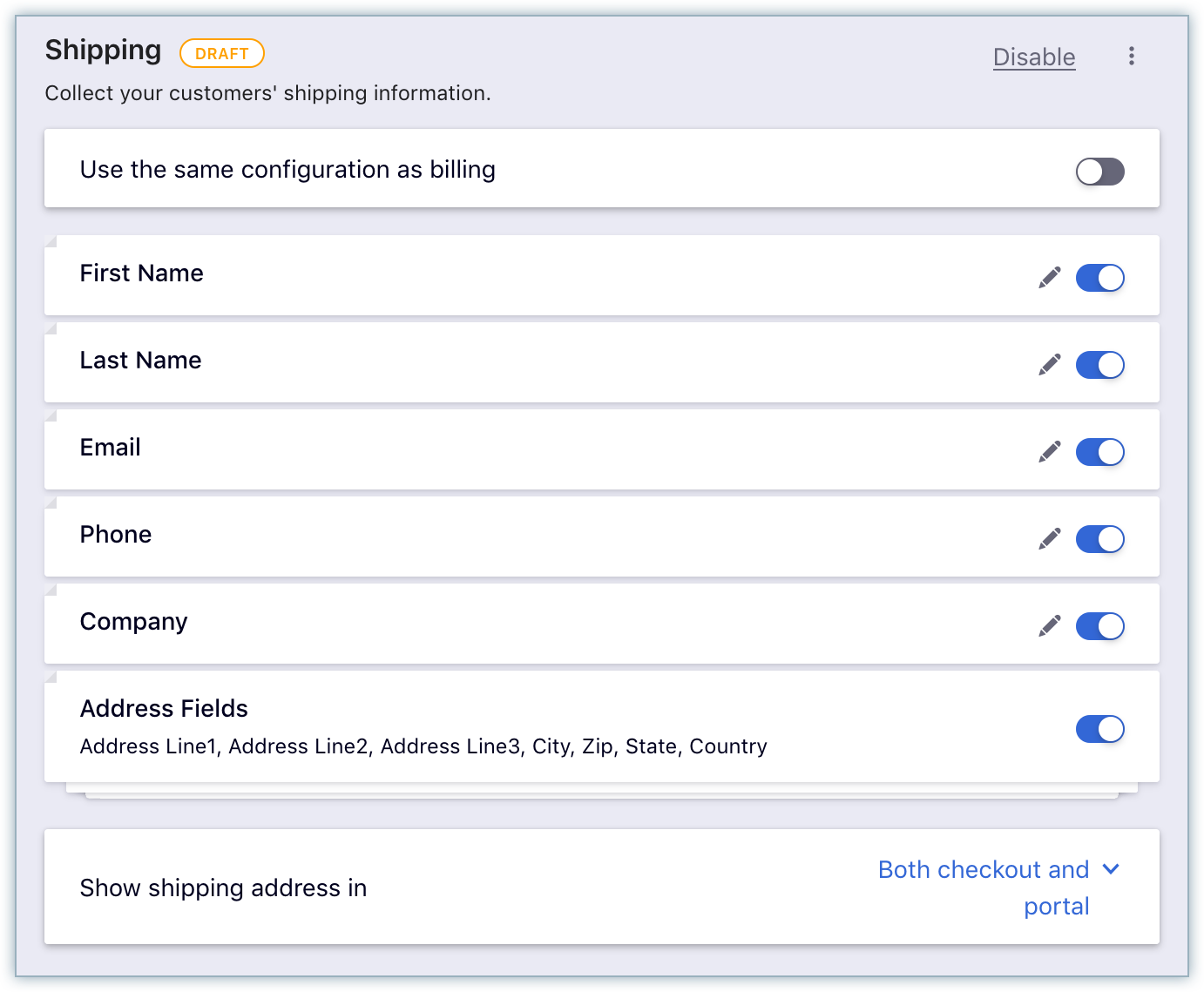Expand the Address Fields stacked card

(x=602, y=726)
